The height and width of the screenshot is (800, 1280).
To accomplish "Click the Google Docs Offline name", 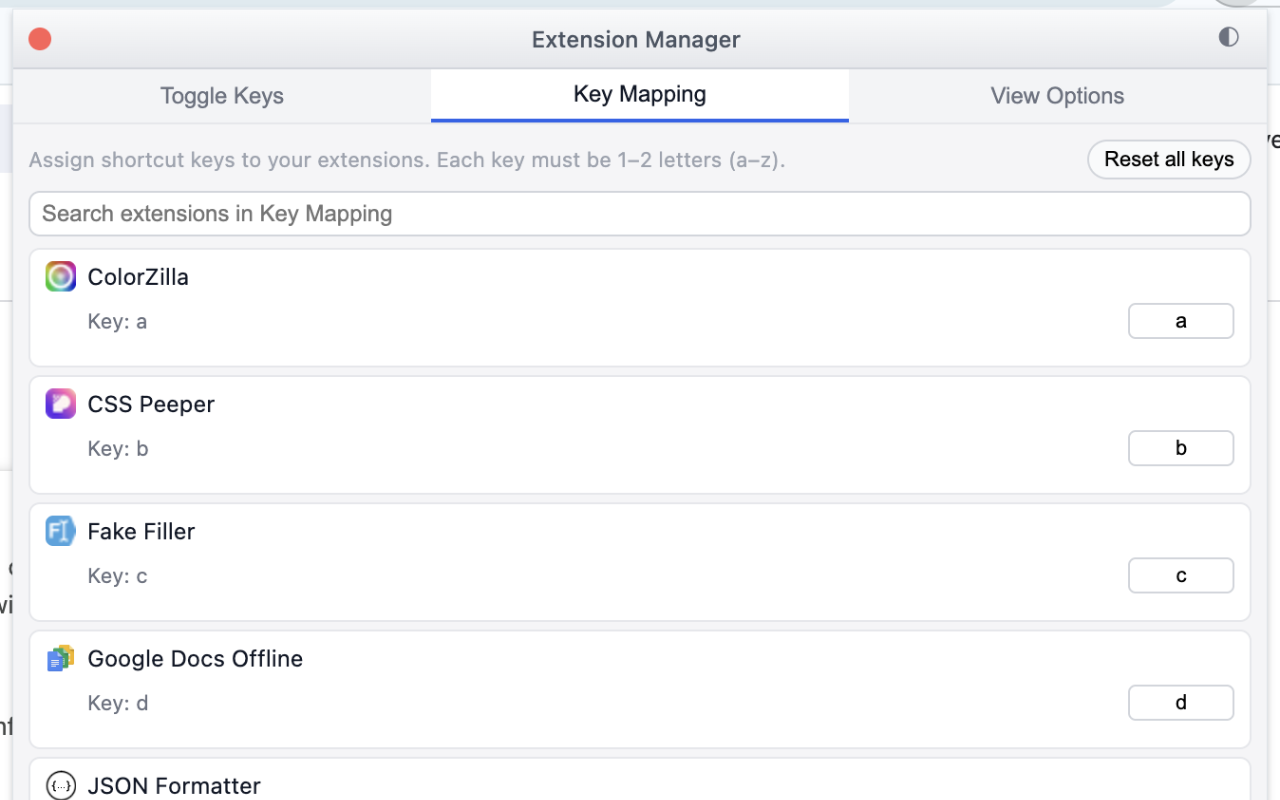I will click(x=195, y=658).
